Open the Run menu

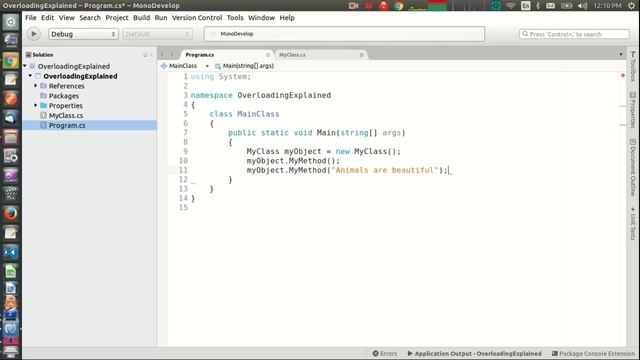click(161, 18)
